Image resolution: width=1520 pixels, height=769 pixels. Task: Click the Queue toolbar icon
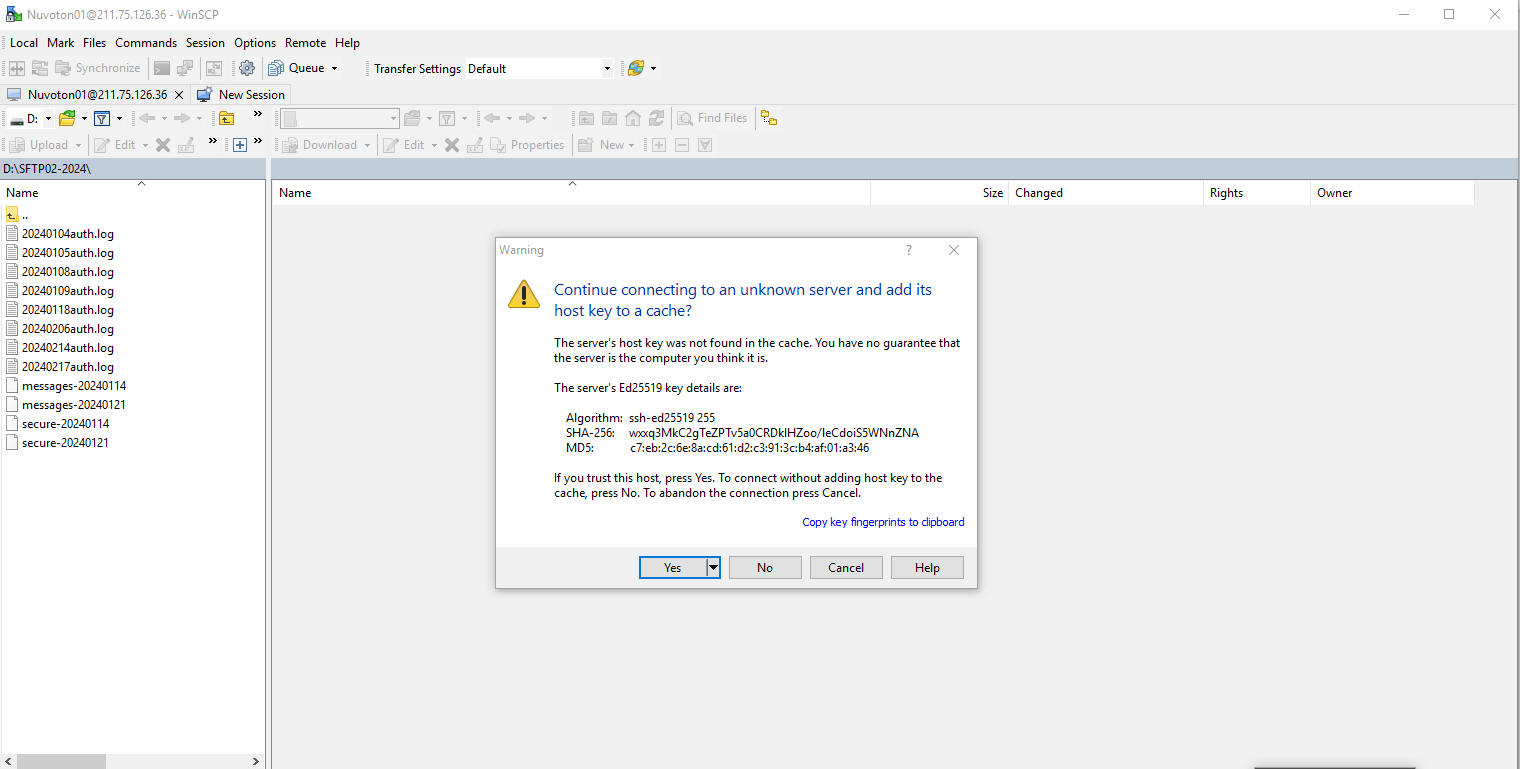(276, 68)
